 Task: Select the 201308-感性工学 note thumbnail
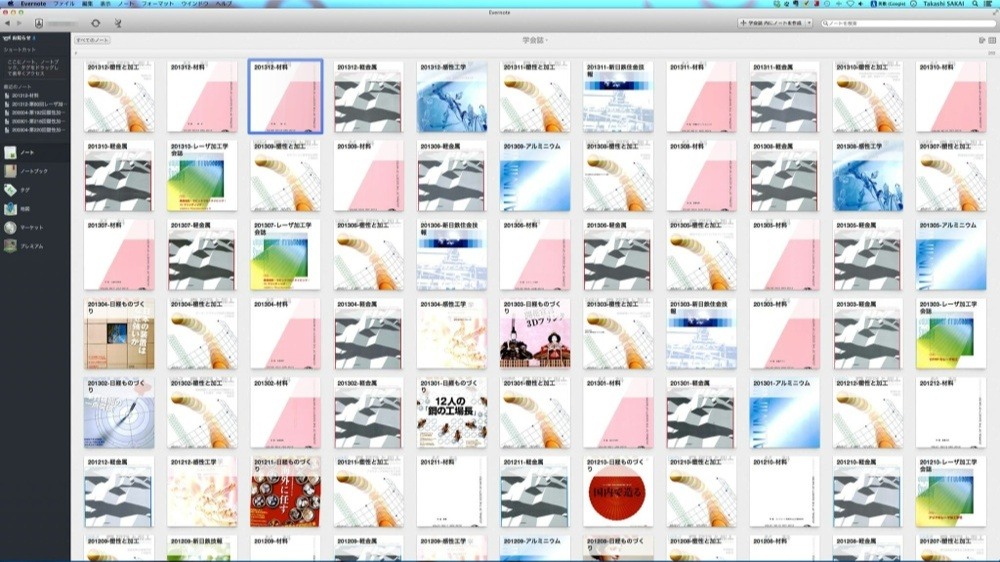tap(867, 175)
